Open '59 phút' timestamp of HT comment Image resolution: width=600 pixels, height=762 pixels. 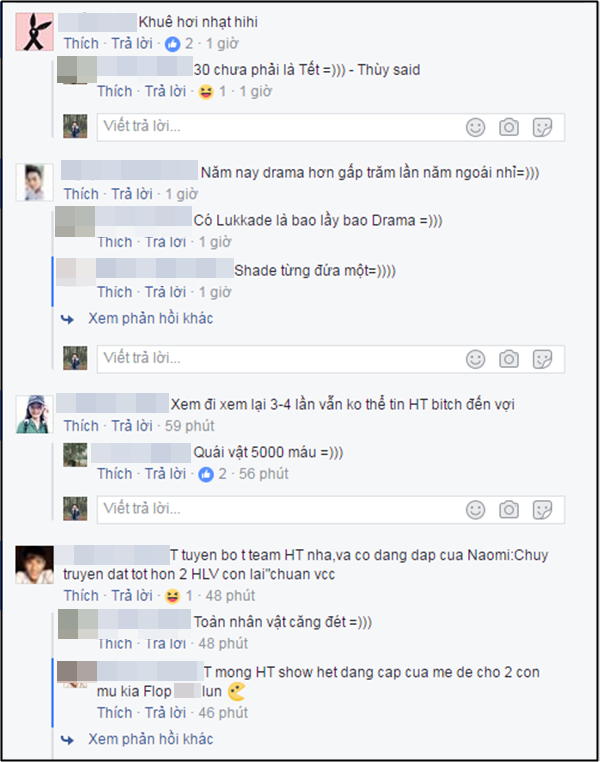tap(189, 426)
